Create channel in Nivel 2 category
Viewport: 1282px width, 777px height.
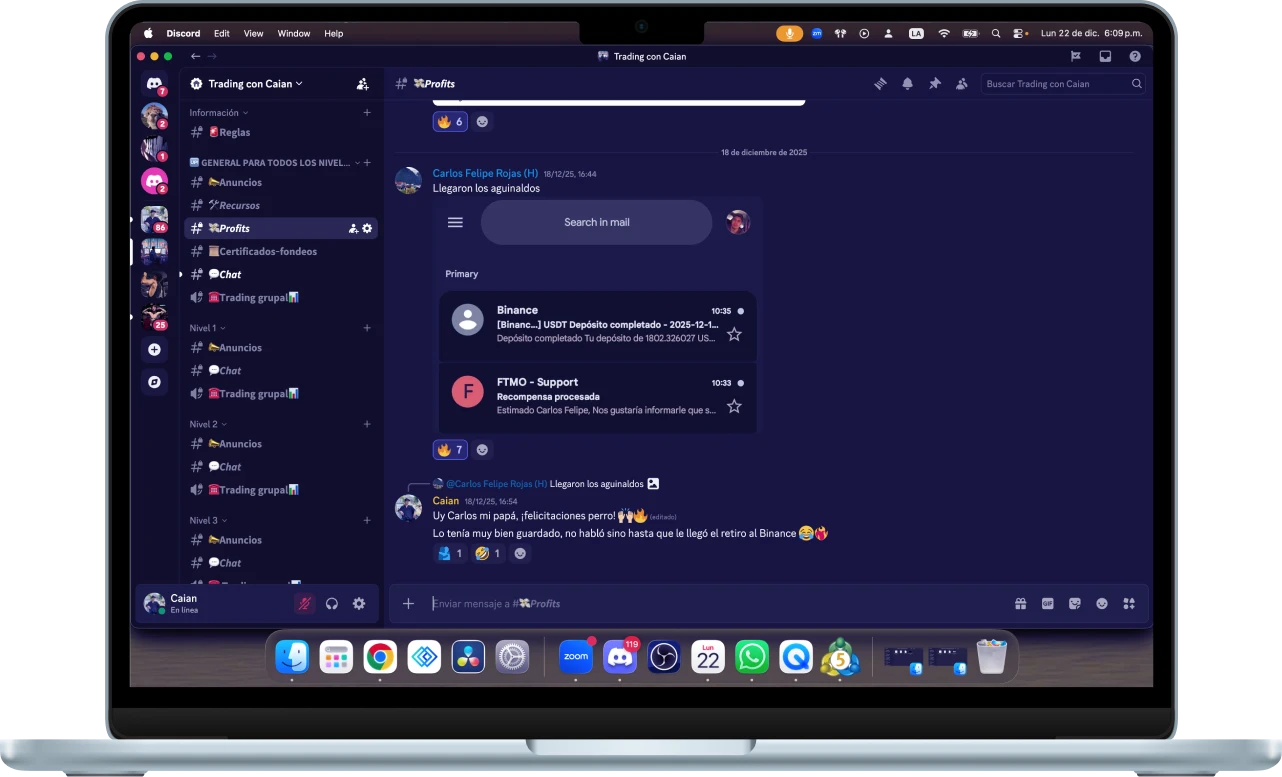367,424
